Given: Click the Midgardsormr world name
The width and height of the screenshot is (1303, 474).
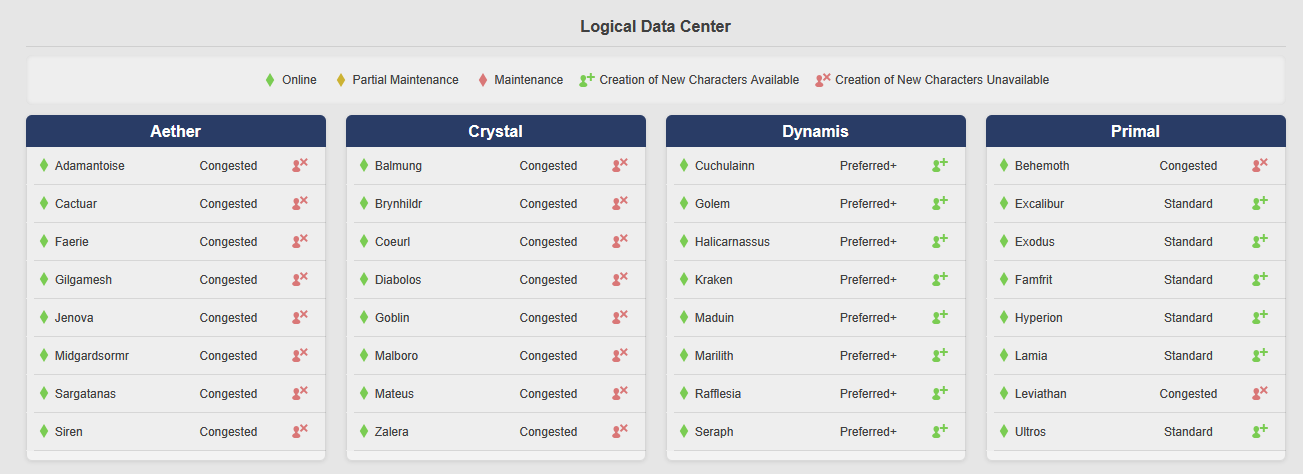Looking at the screenshot, I should [92, 356].
